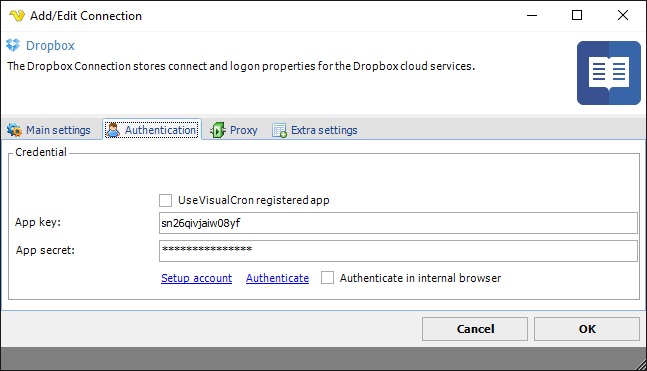Open the Proxy tab
Viewport: 647px width, 371px height.
(234, 130)
